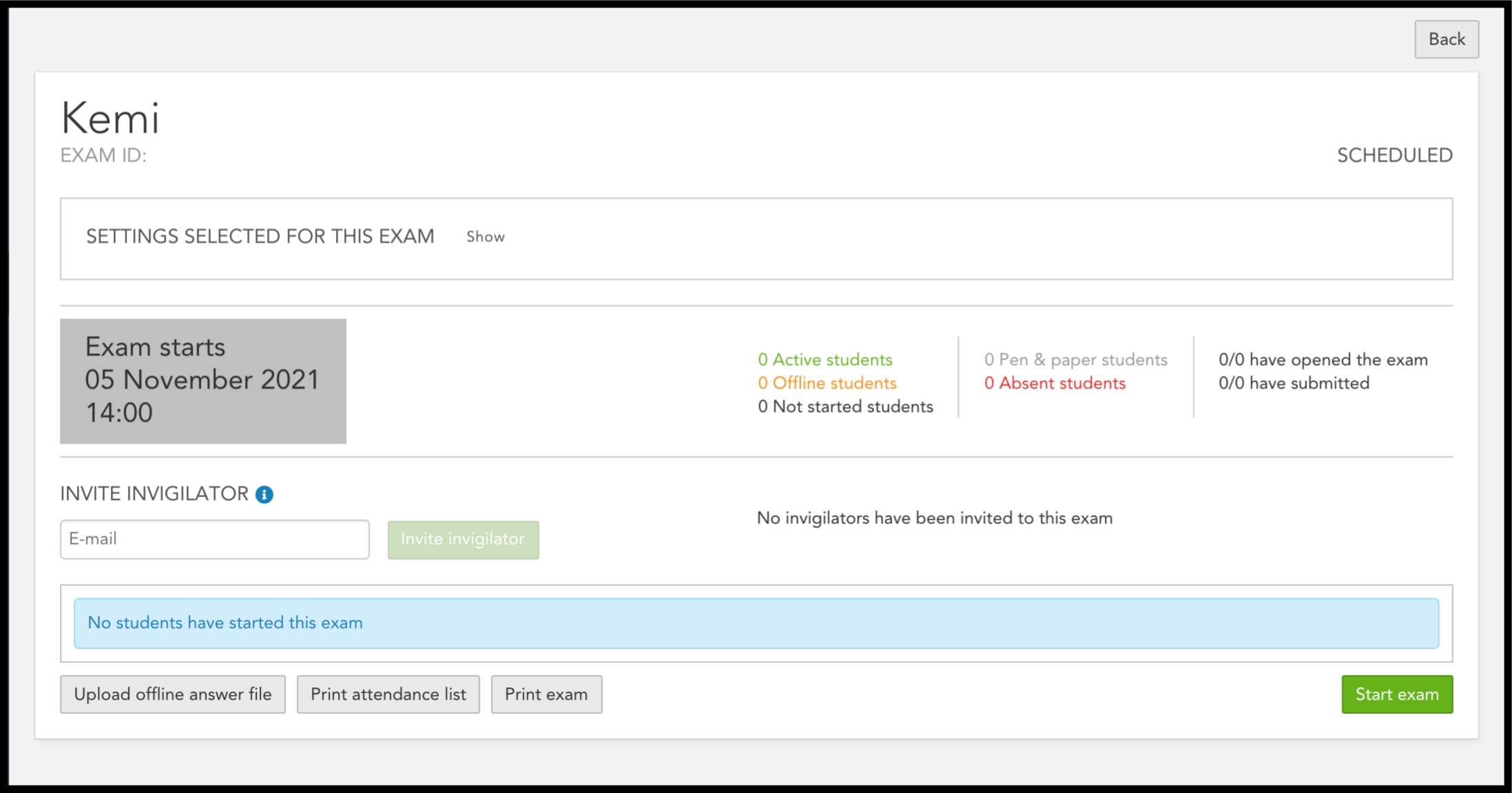
Task: Click the Not started students counter
Action: tap(845, 406)
